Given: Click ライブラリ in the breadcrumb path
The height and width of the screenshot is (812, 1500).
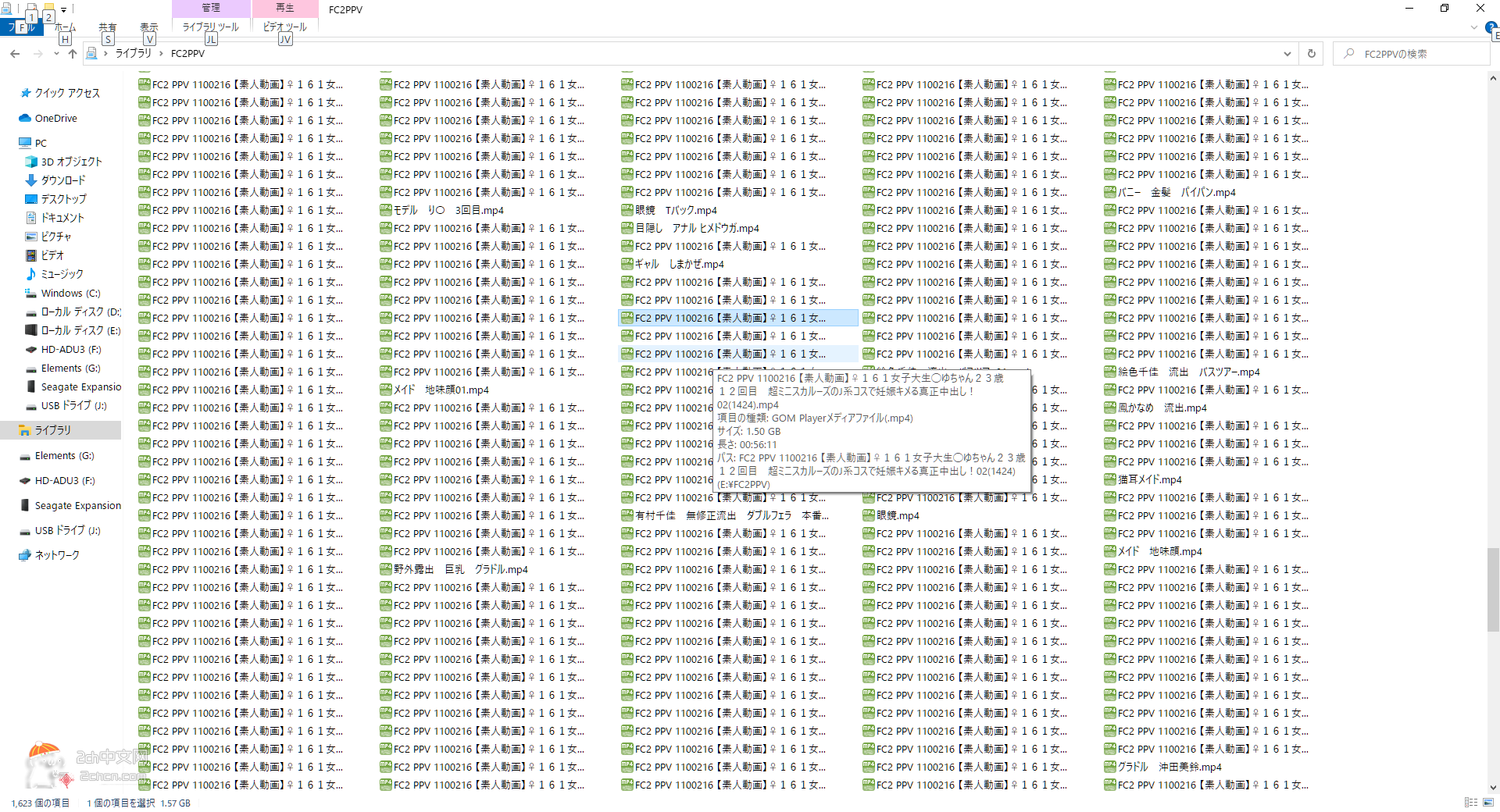Looking at the screenshot, I should (134, 54).
